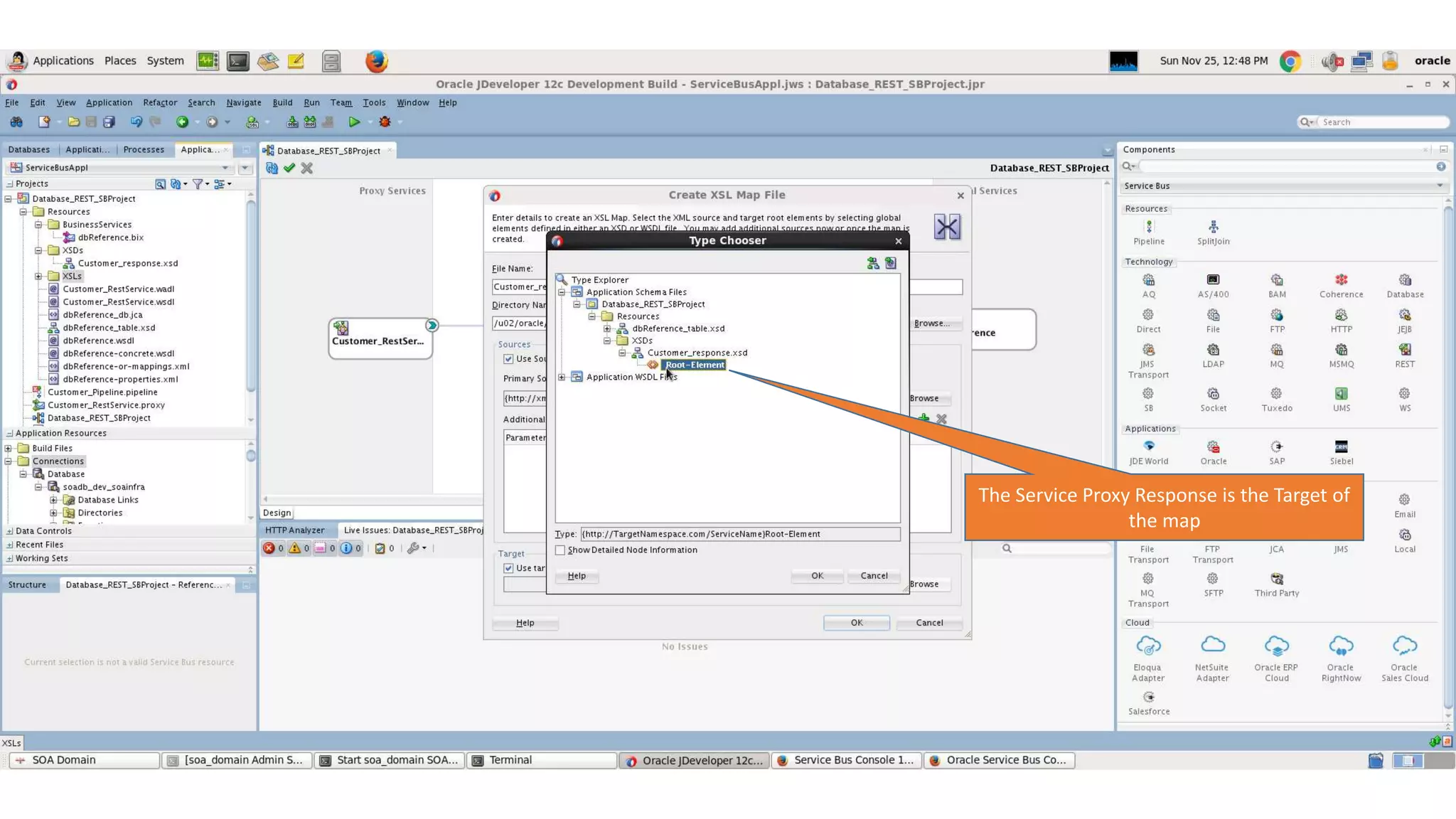The height and width of the screenshot is (819, 1456).
Task: Toggle the Use target checkbox
Action: [x=508, y=568]
